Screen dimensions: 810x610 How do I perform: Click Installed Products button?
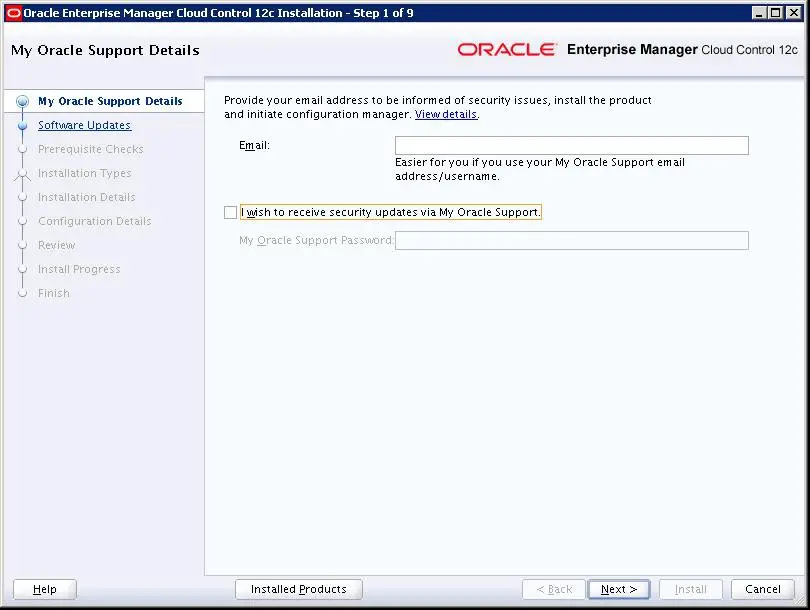coord(299,589)
